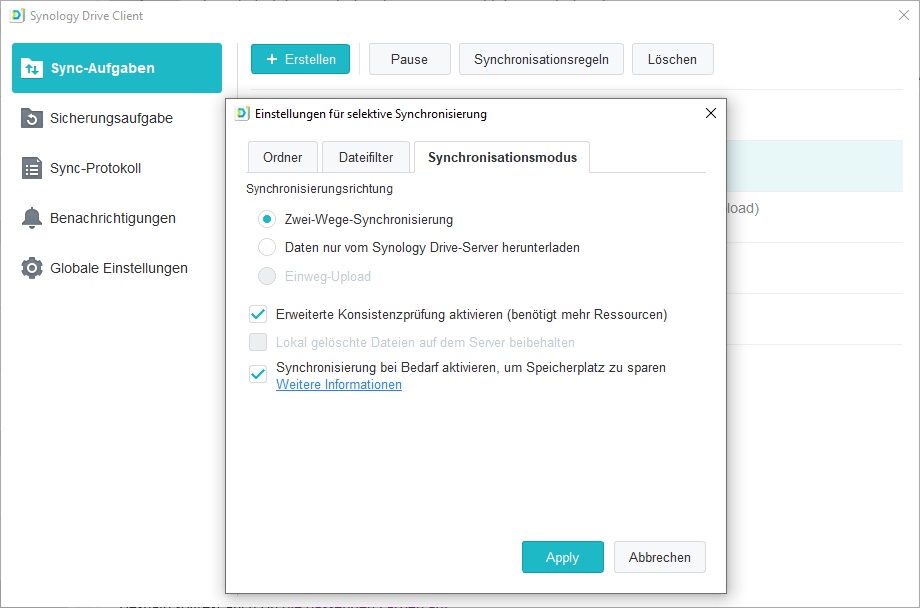
Task: Click the Sync-Protokoll log list icon
Action: pyautogui.click(x=32, y=168)
